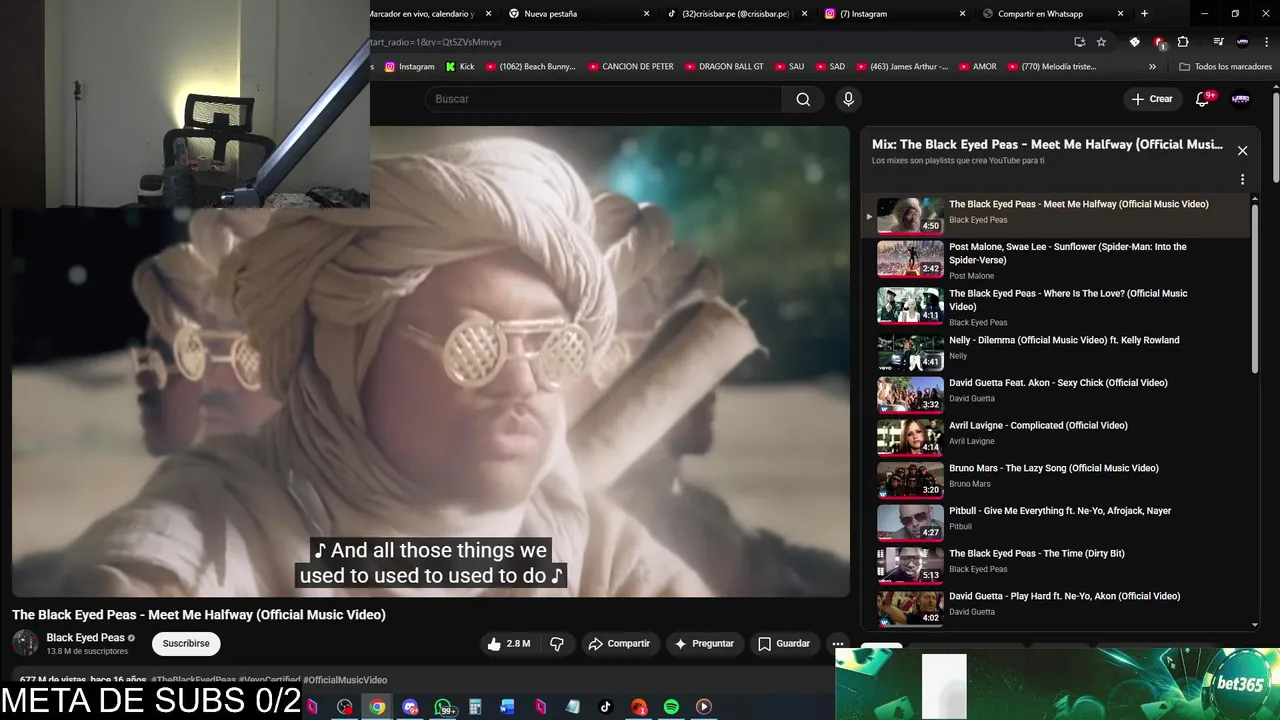Dislike the video with thumbs-down
Viewport: 1280px width, 720px height.
point(557,644)
